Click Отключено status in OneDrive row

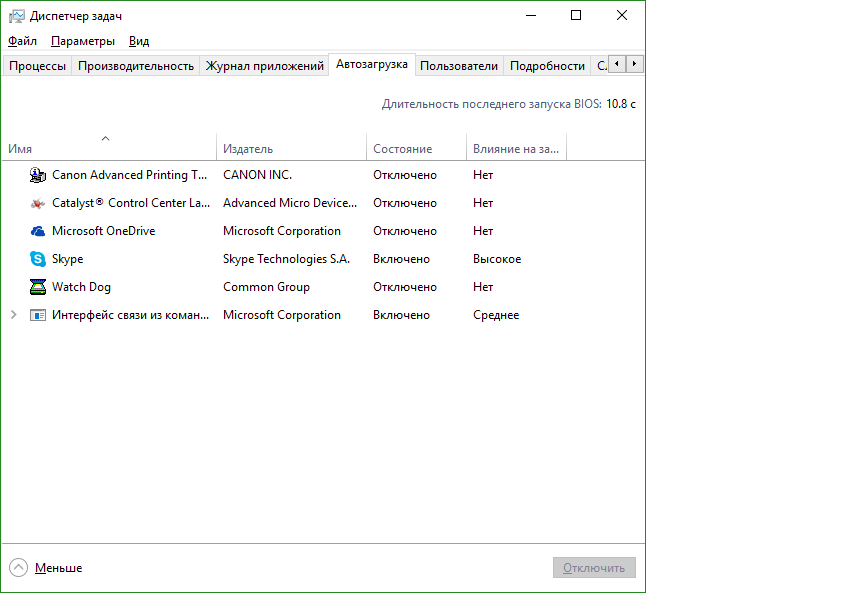404,231
